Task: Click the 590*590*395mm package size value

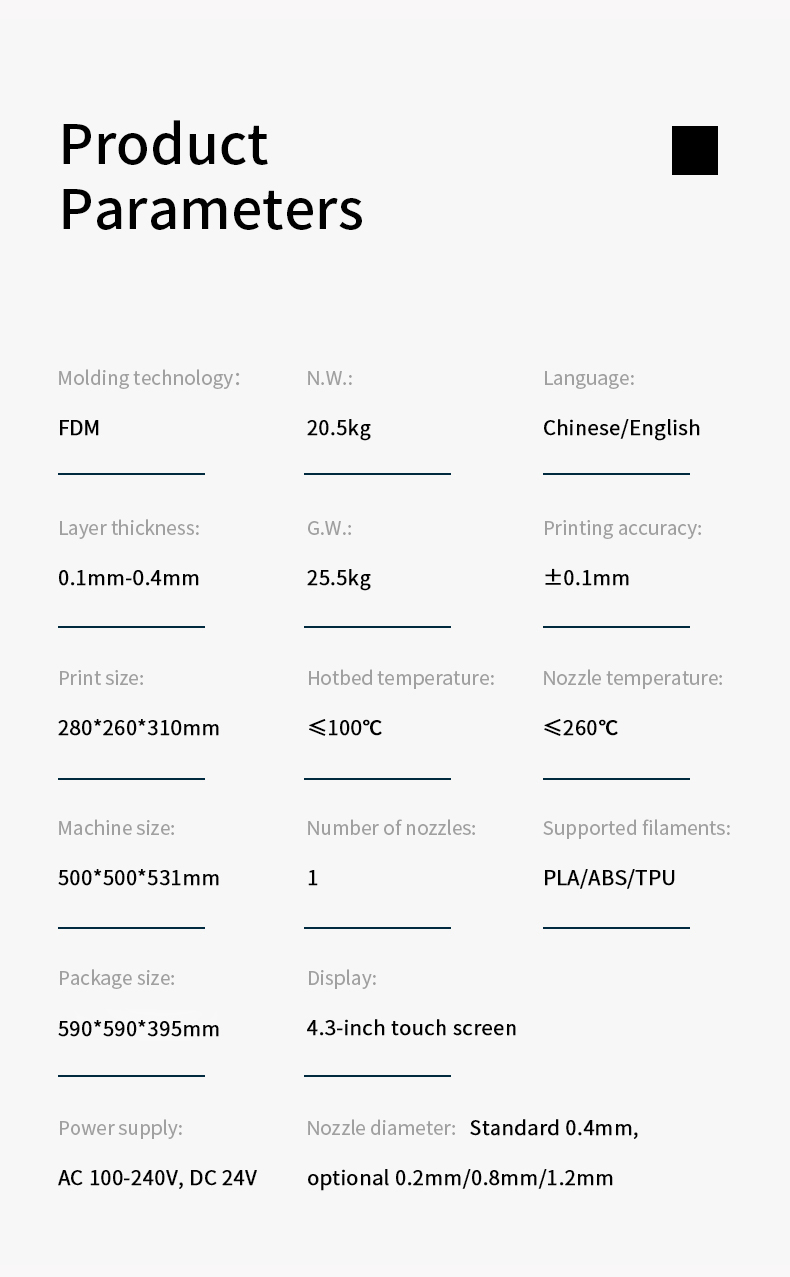Action: [x=139, y=1028]
